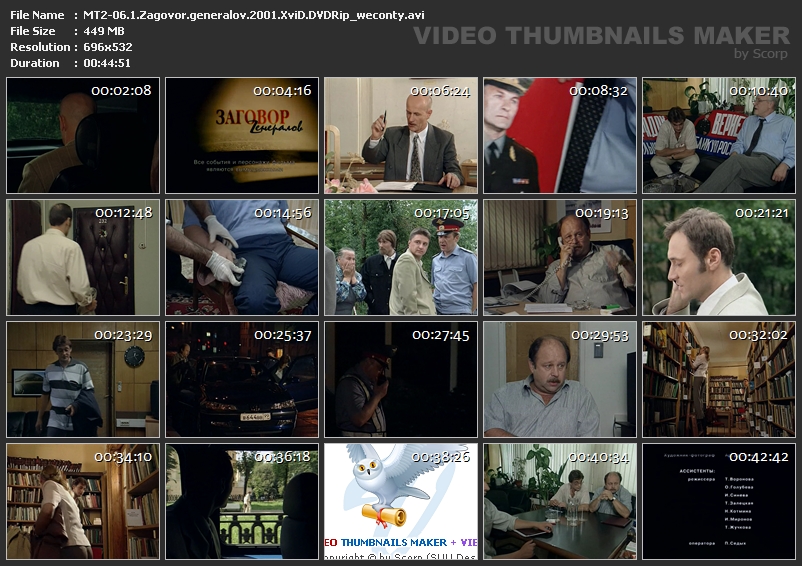802x566 pixels.
Task: Click the file size value 449 MB
Action: [104, 31]
